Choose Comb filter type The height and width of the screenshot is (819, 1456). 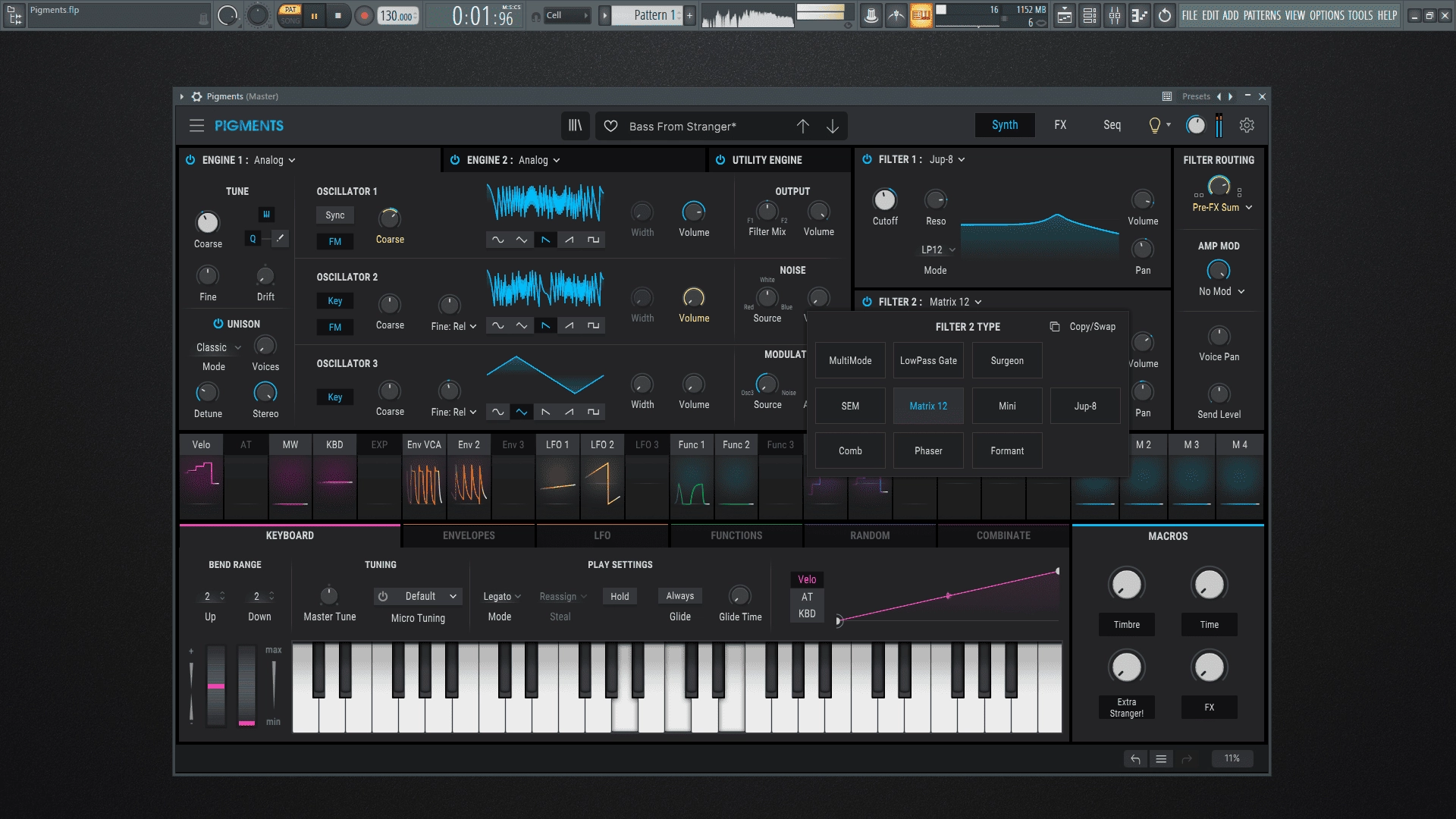pos(850,451)
